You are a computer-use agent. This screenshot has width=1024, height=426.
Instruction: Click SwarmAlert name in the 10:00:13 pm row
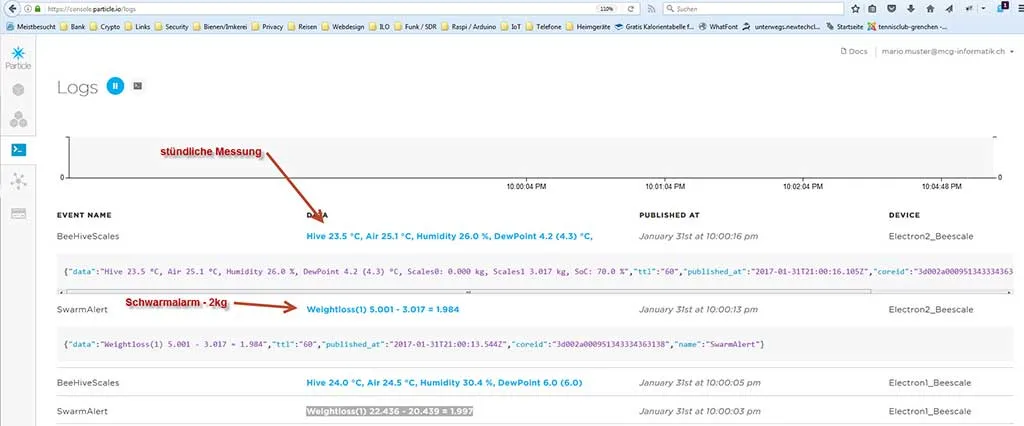pyautogui.click(x=82, y=309)
